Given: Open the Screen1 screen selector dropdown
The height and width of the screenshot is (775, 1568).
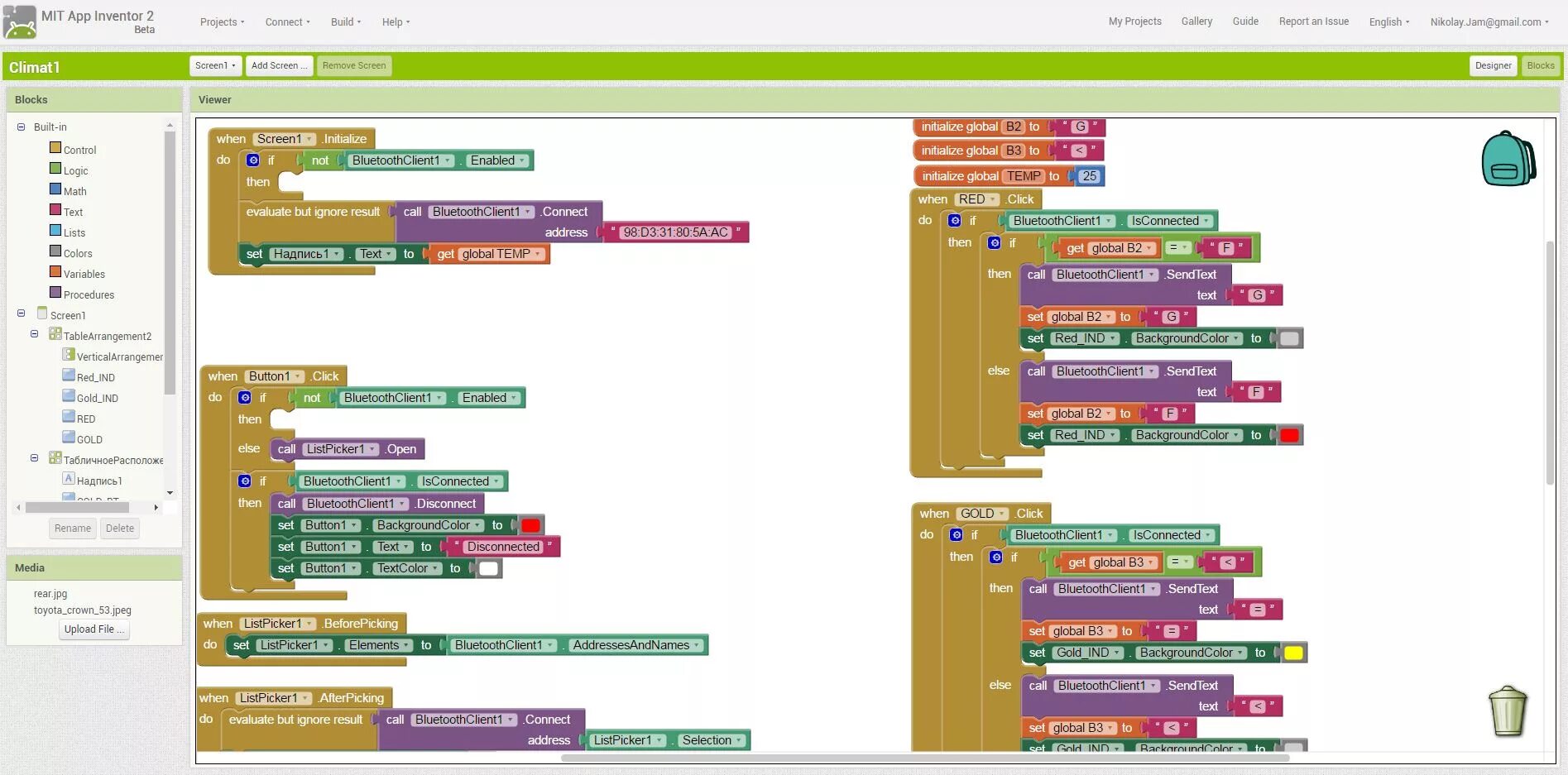Looking at the screenshot, I should pos(214,65).
